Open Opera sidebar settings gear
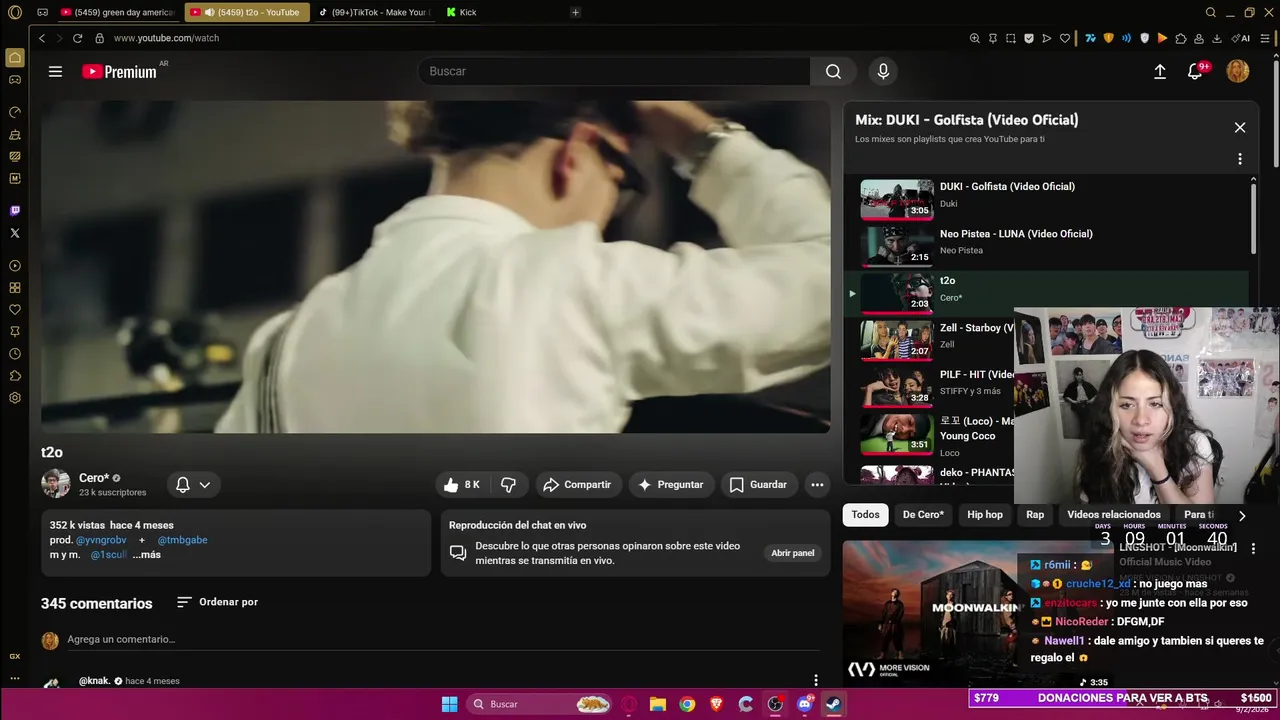Image resolution: width=1280 pixels, height=720 pixels. 15,398
